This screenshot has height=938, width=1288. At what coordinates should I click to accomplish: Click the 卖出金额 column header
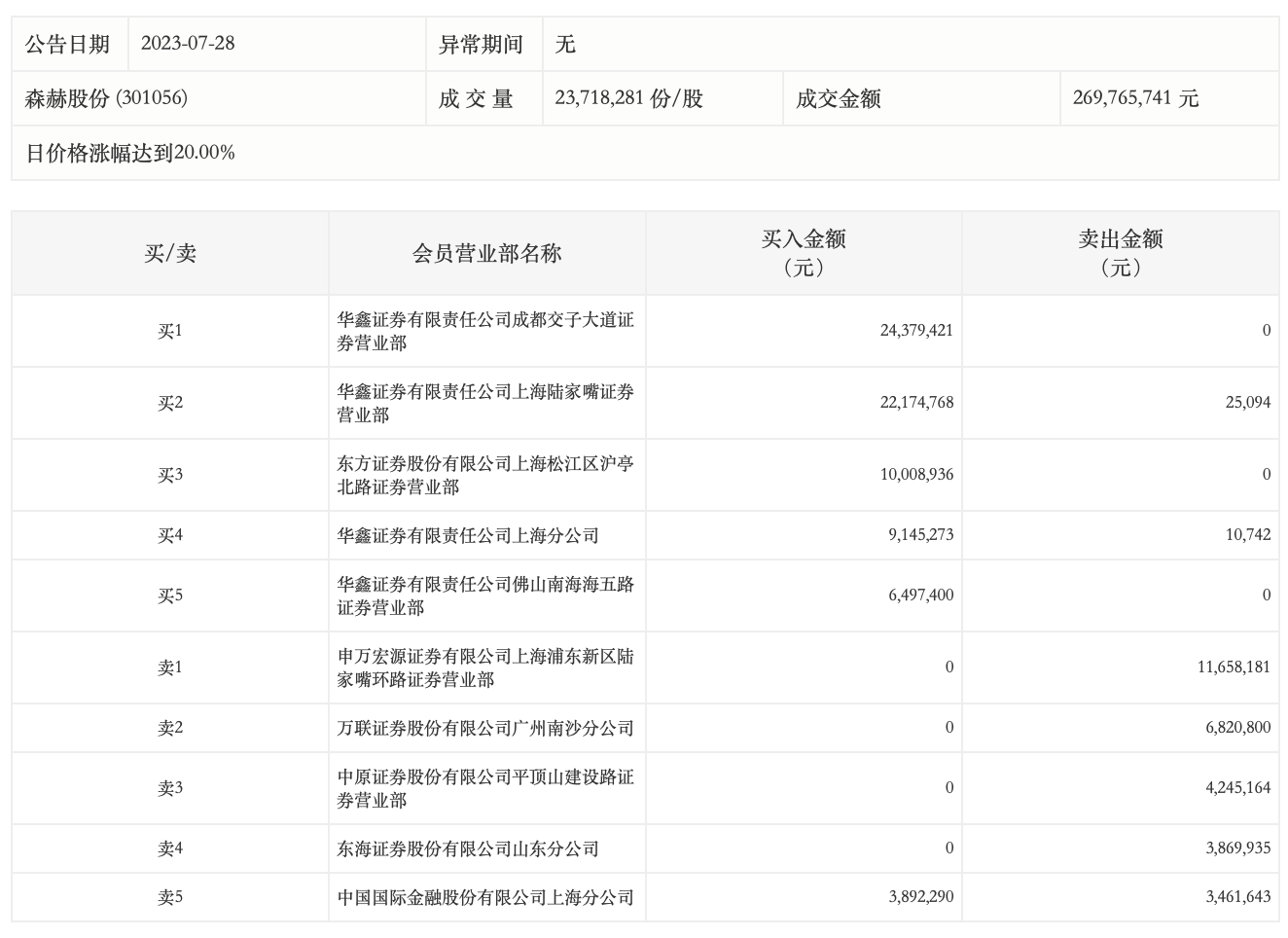1121,253
